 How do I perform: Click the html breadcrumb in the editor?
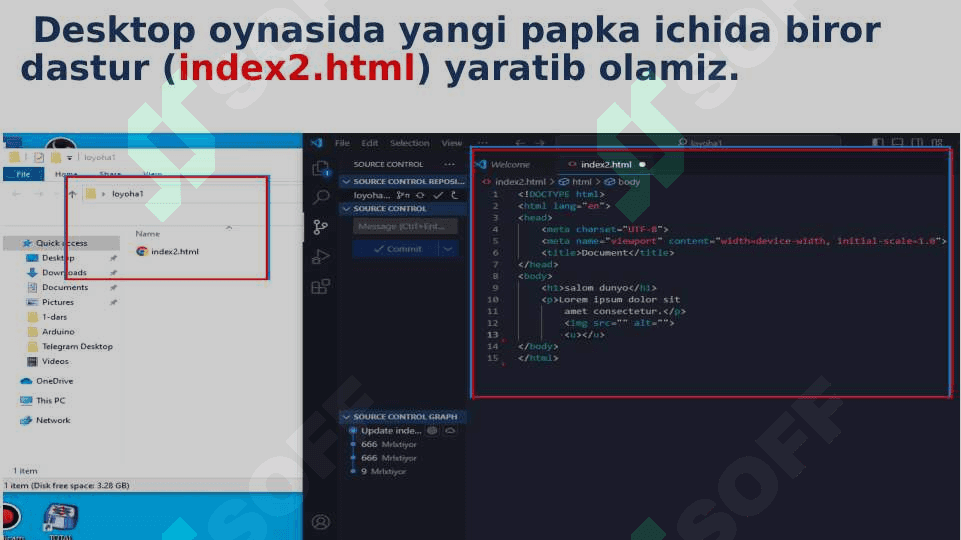tap(575, 181)
